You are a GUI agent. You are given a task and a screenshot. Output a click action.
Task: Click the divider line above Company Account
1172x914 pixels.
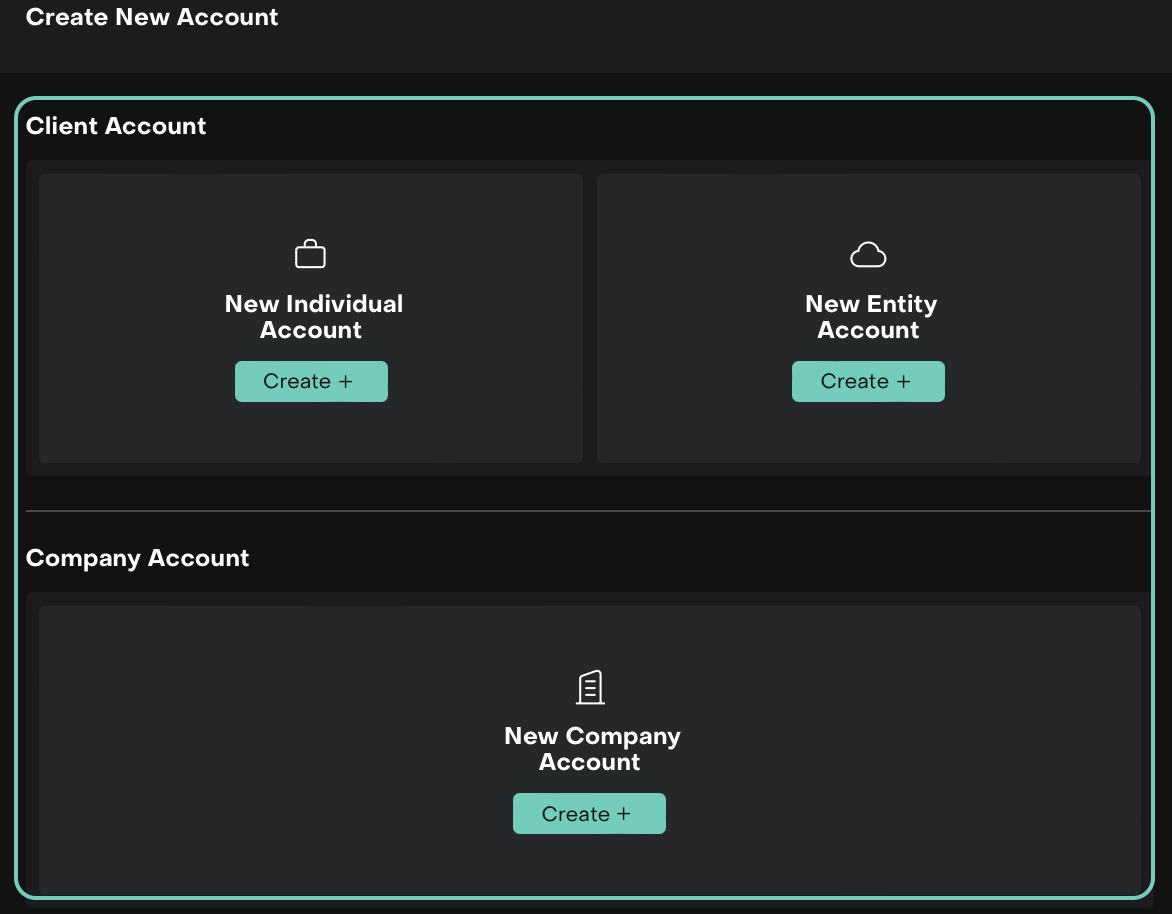tap(588, 511)
